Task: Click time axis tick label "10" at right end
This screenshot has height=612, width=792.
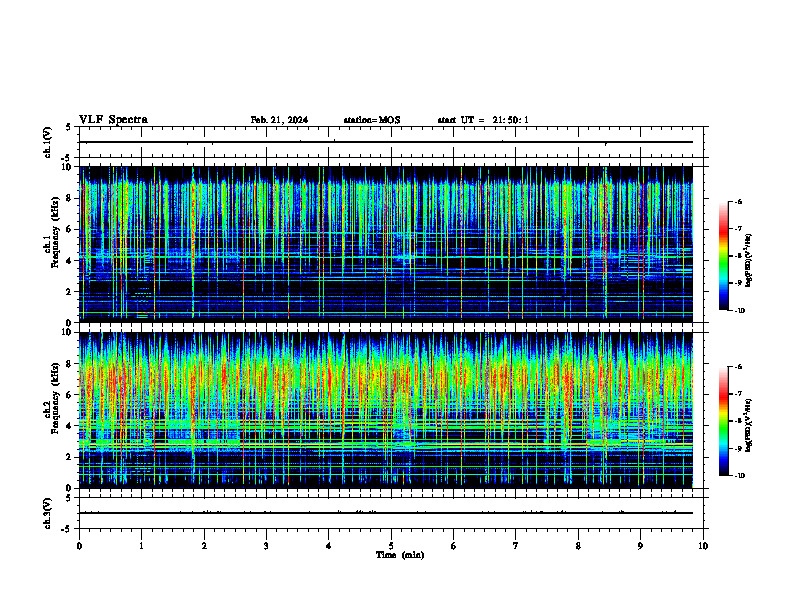Action: (x=703, y=546)
